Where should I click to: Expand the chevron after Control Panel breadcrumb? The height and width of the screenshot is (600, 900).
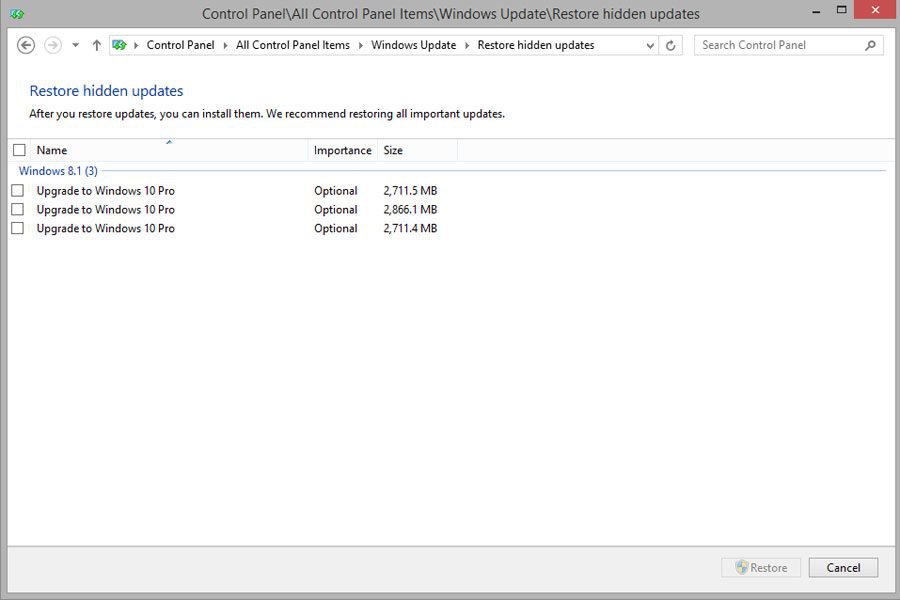tap(225, 45)
